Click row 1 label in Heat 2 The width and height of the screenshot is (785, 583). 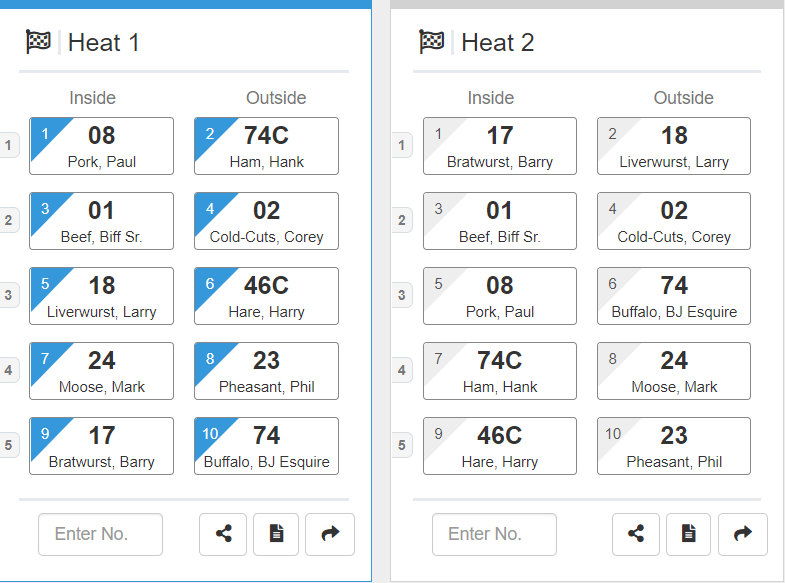401,146
